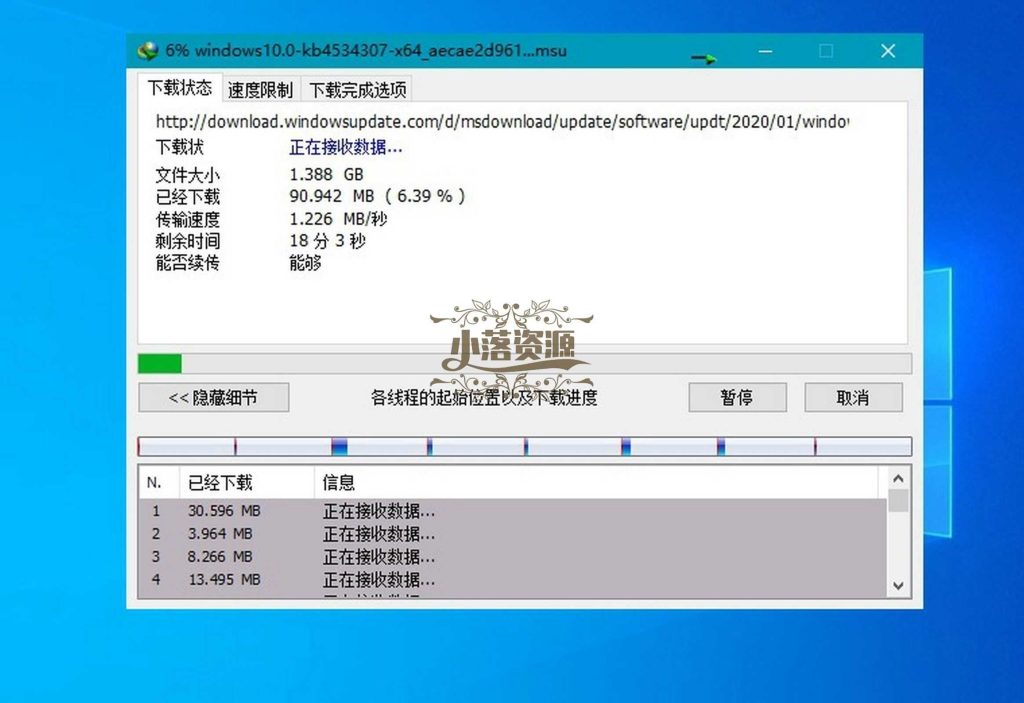Click the thread segments progress bar
Viewport: 1024px width, 703px height.
[524, 447]
